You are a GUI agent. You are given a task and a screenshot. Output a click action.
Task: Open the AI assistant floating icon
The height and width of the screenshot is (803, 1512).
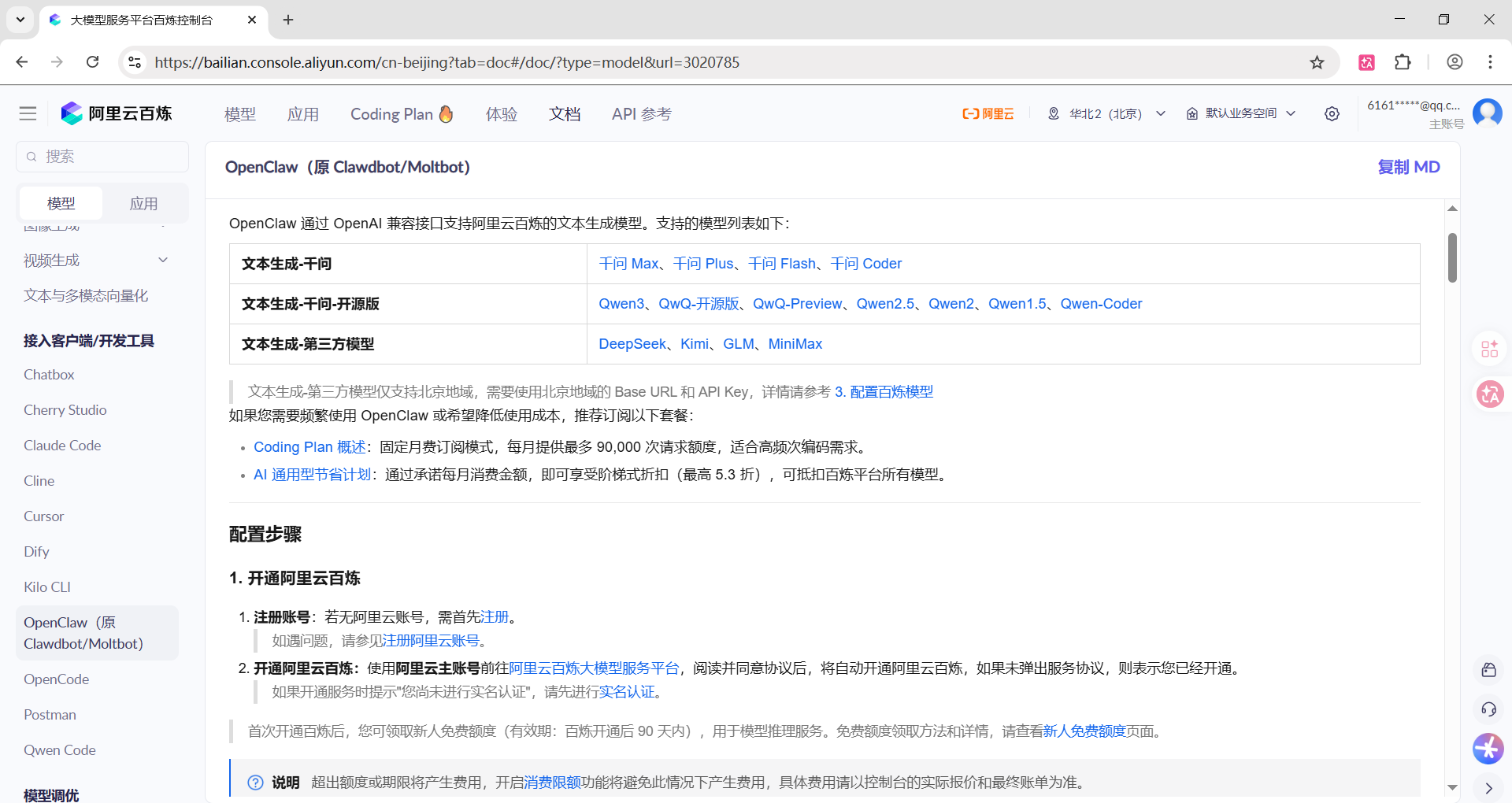(x=1488, y=749)
